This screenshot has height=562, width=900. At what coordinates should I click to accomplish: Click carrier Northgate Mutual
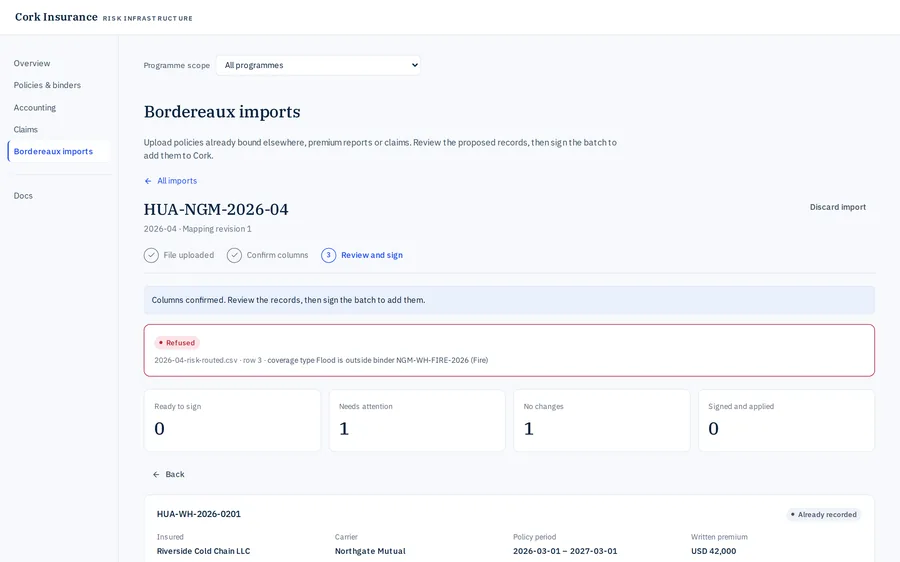click(x=370, y=551)
